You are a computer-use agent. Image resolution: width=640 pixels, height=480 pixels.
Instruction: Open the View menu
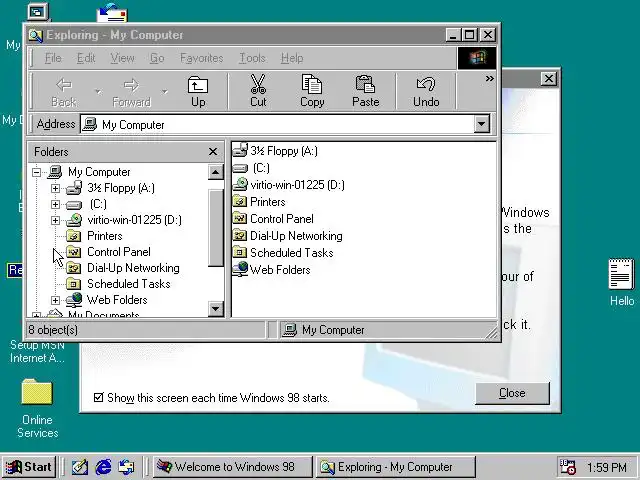pyautogui.click(x=122, y=58)
